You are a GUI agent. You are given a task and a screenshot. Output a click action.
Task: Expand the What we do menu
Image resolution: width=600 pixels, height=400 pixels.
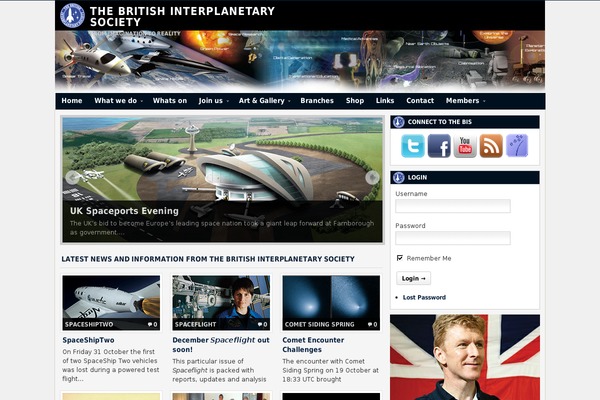[x=118, y=101]
